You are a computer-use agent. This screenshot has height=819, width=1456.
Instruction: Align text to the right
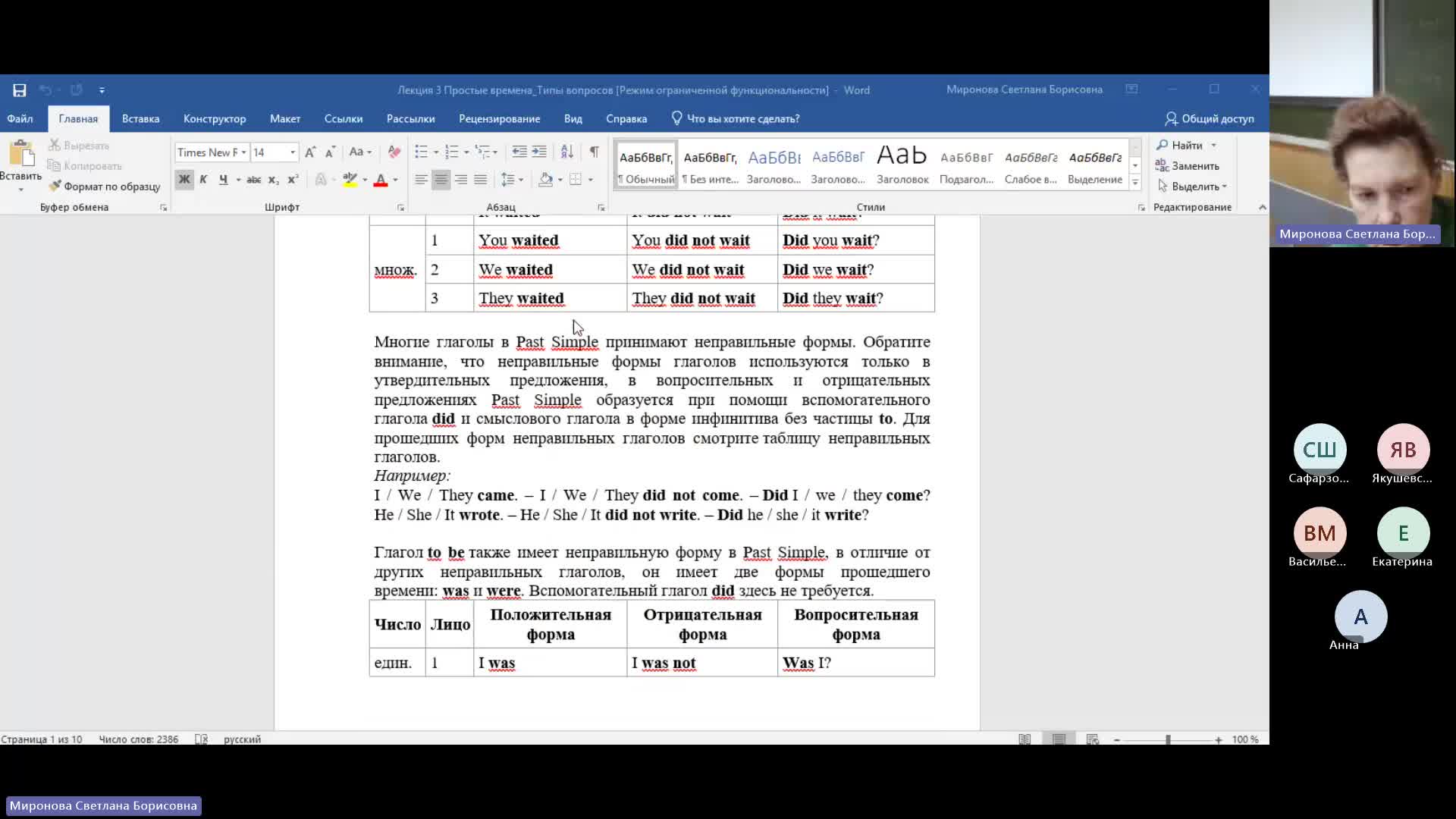click(x=460, y=180)
